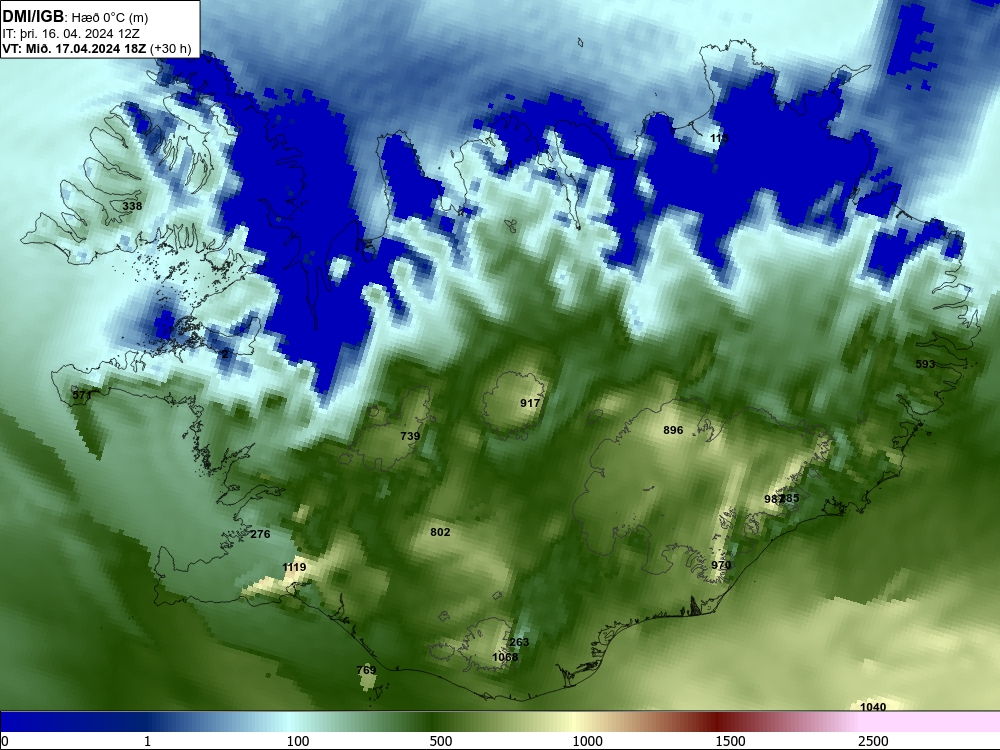Click the legend label 500
Viewport: 1000px width, 750px height.
[441, 741]
